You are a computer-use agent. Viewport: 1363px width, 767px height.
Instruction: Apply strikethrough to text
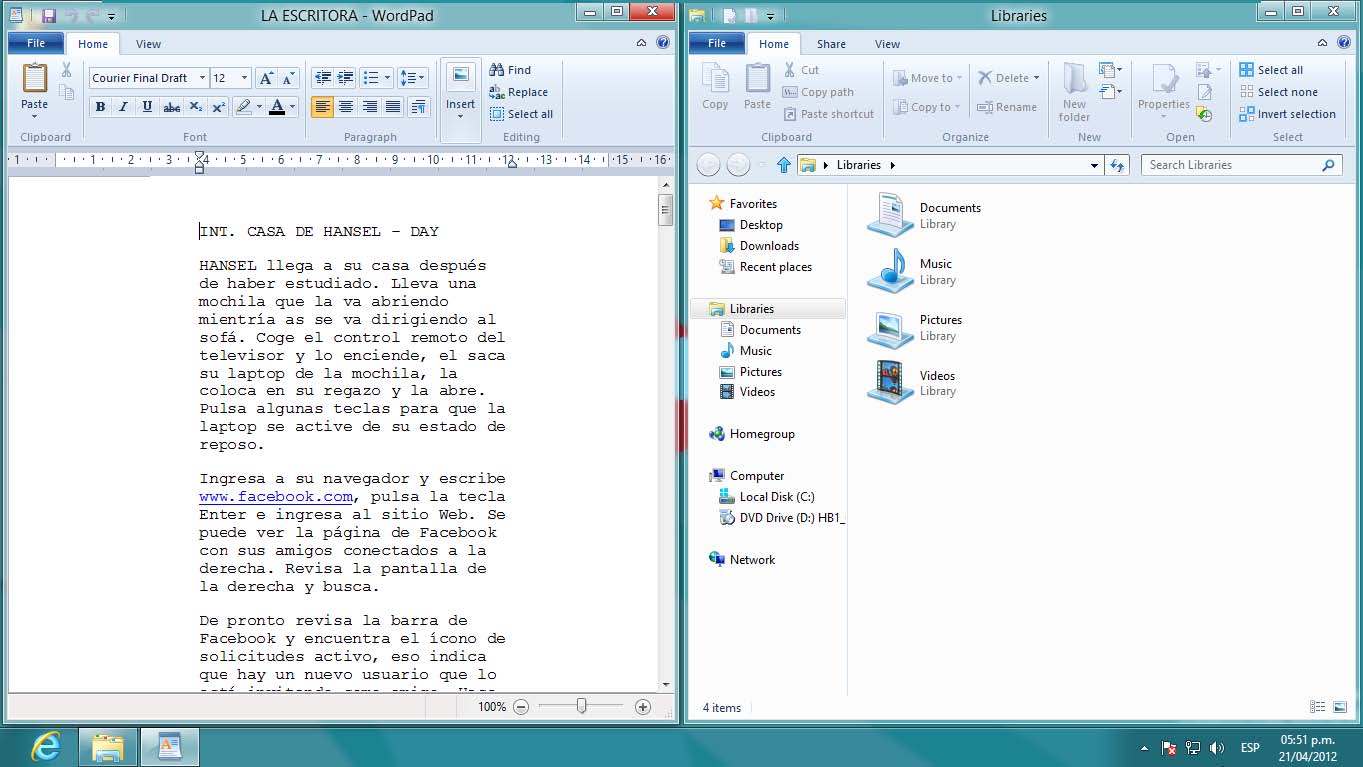(171, 107)
